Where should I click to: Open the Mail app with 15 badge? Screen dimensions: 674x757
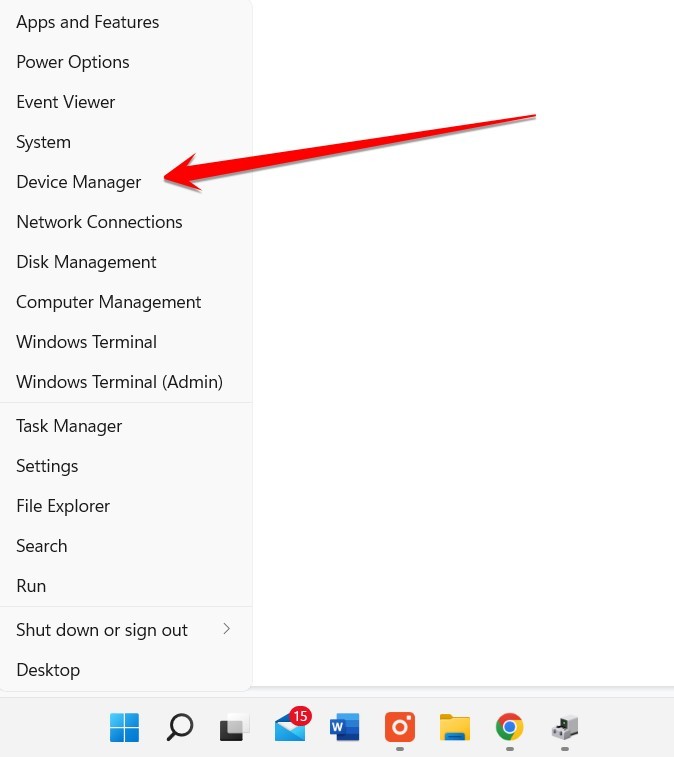coord(292,725)
